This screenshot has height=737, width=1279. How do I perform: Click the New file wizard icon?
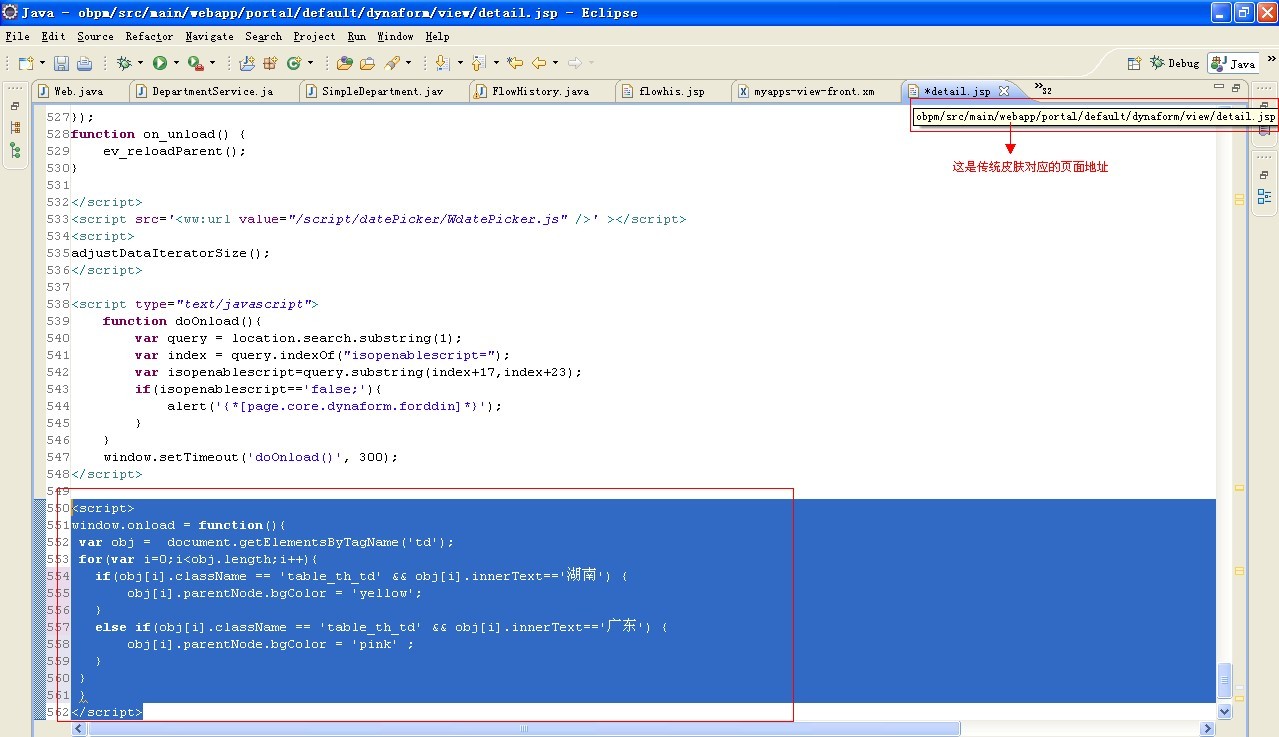(x=25, y=63)
